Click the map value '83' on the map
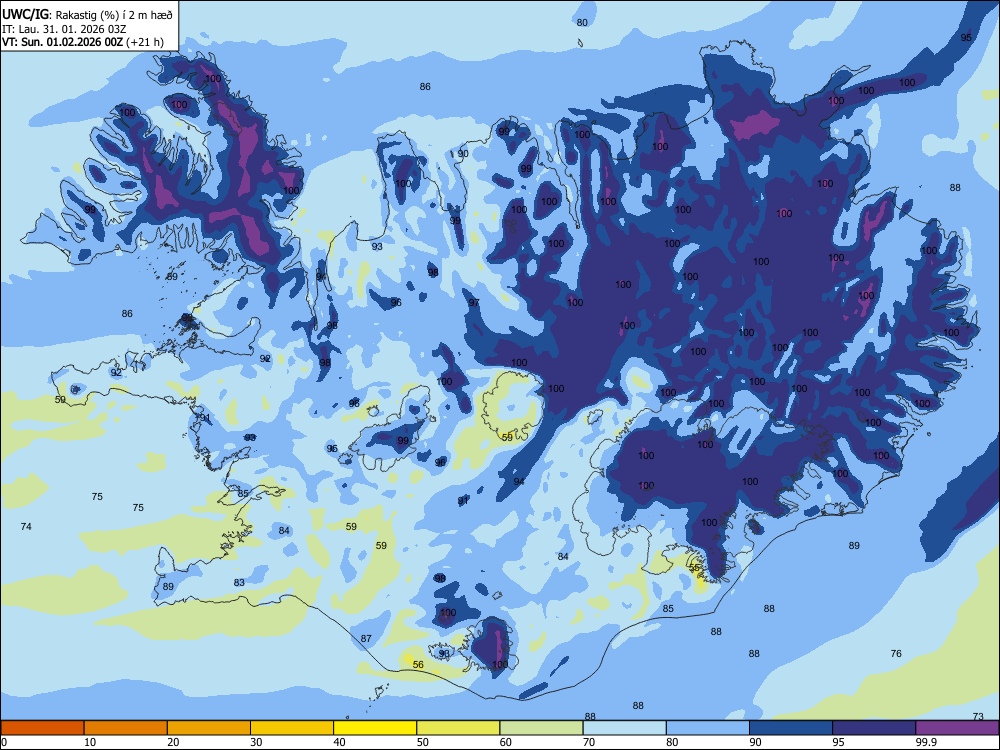 point(239,582)
